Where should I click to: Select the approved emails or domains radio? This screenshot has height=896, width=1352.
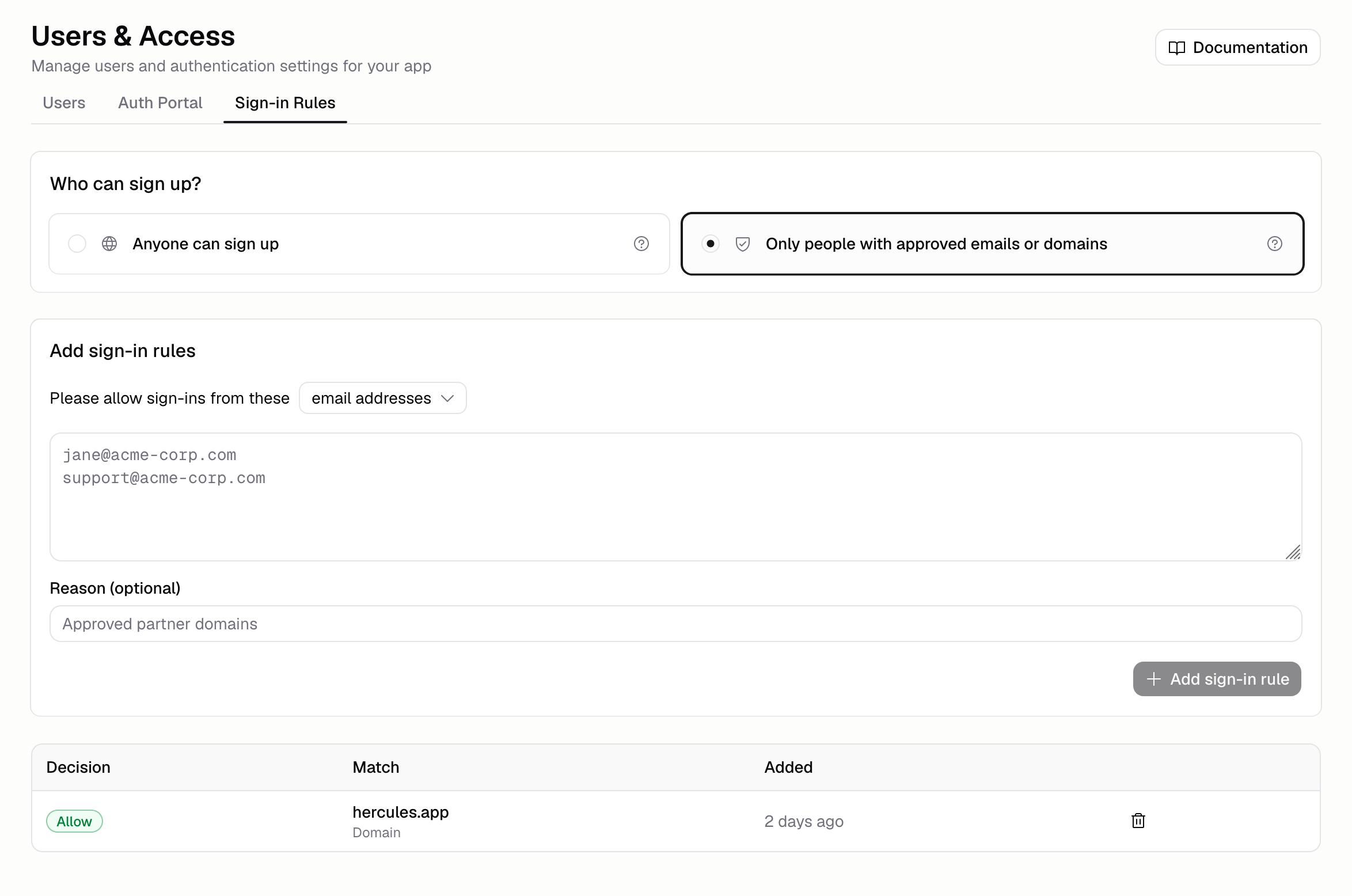coord(710,244)
